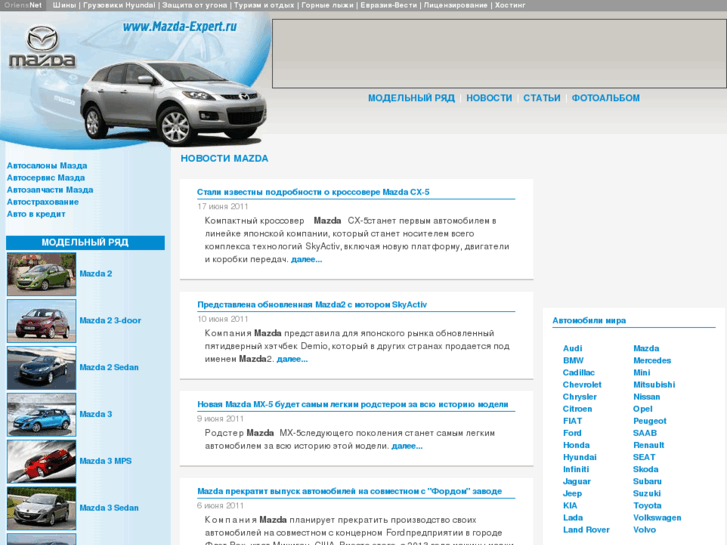Open Хостинг top link
Viewport: 727px width, 545px height.
[x=510, y=5]
